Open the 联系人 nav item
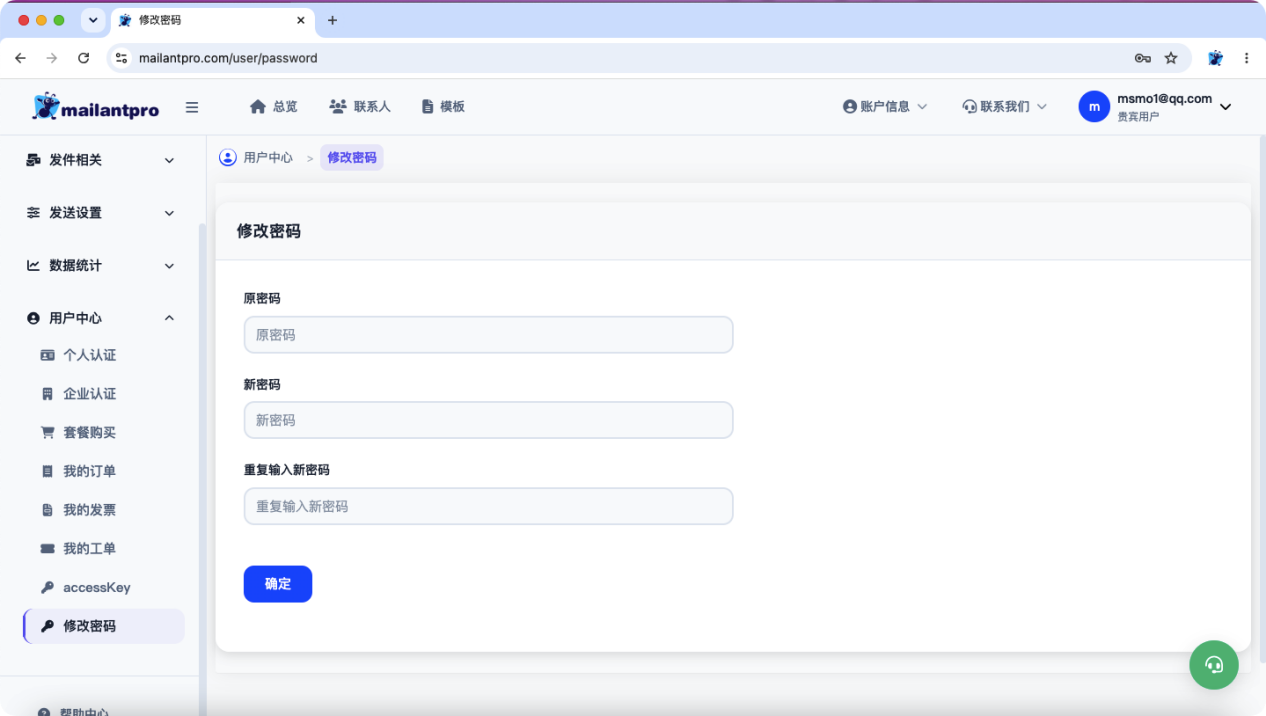Screen dimensions: 1266x716 tap(360, 106)
